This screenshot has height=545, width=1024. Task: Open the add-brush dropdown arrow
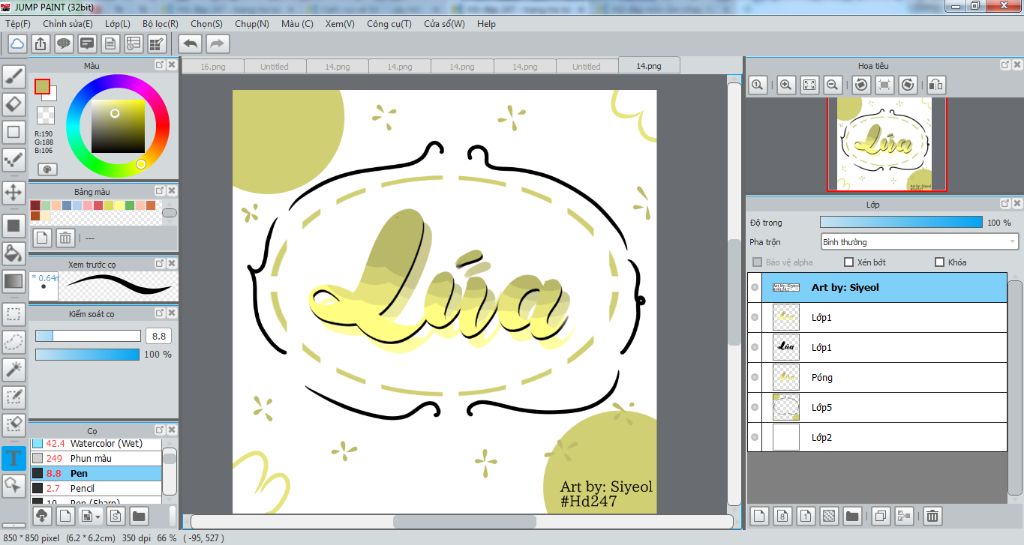point(97,516)
